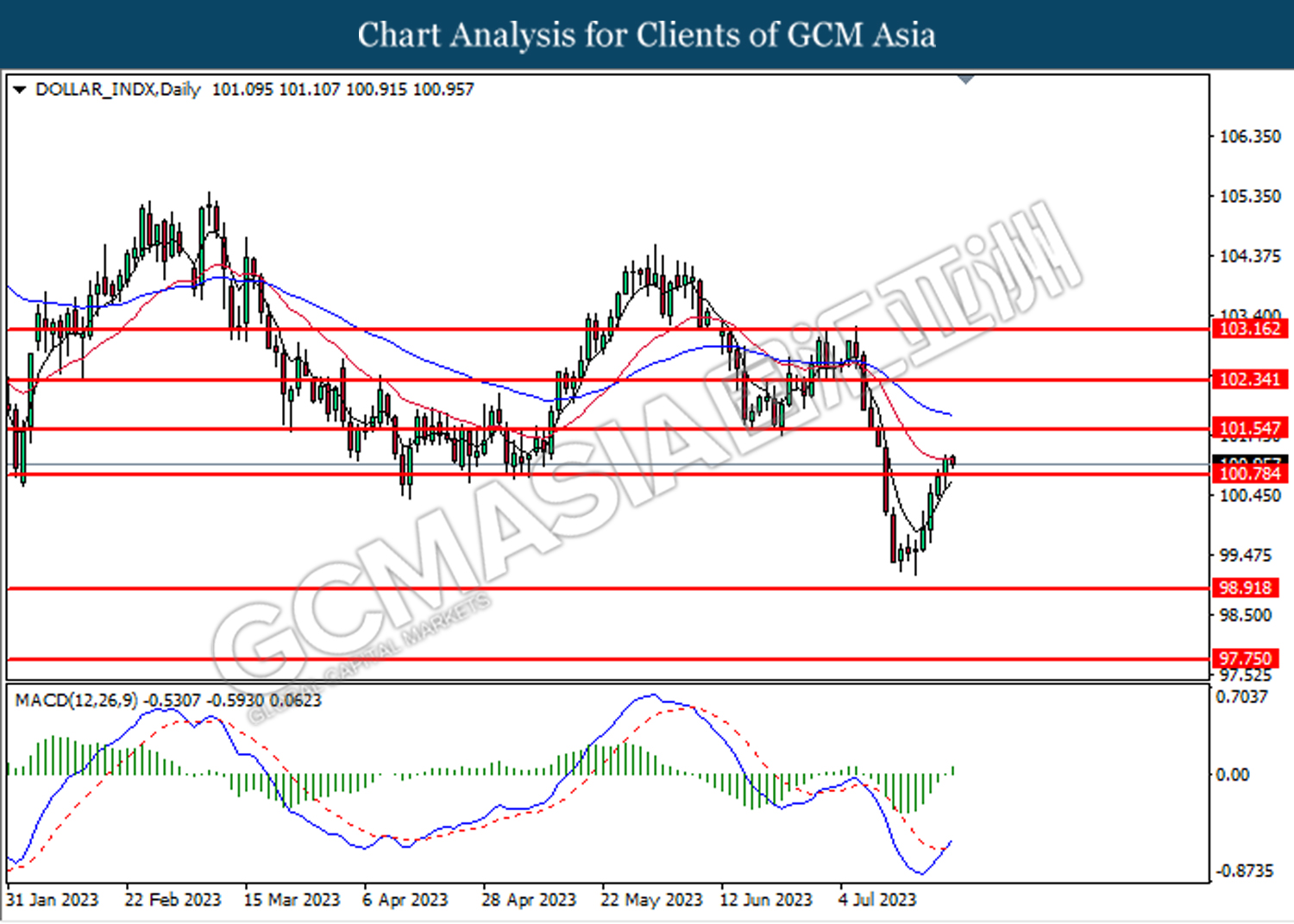Click the 22 Feb 2023 date label
This screenshot has height=924, width=1294.
click(x=173, y=900)
